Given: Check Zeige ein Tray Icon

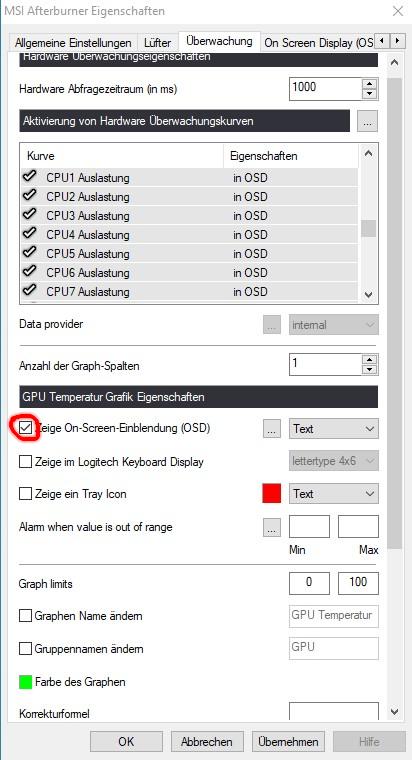Looking at the screenshot, I should click(x=26, y=494).
